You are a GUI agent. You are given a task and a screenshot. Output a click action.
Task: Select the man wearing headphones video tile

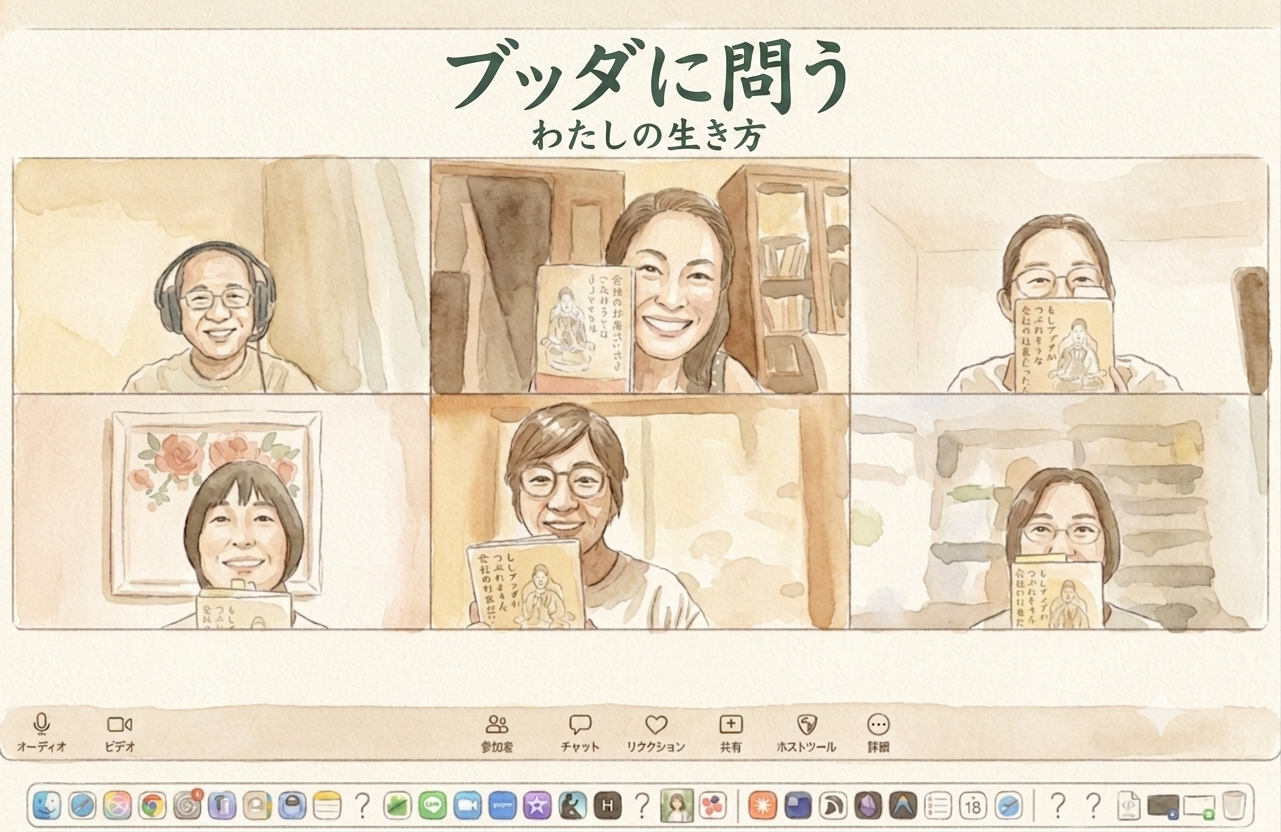221,275
